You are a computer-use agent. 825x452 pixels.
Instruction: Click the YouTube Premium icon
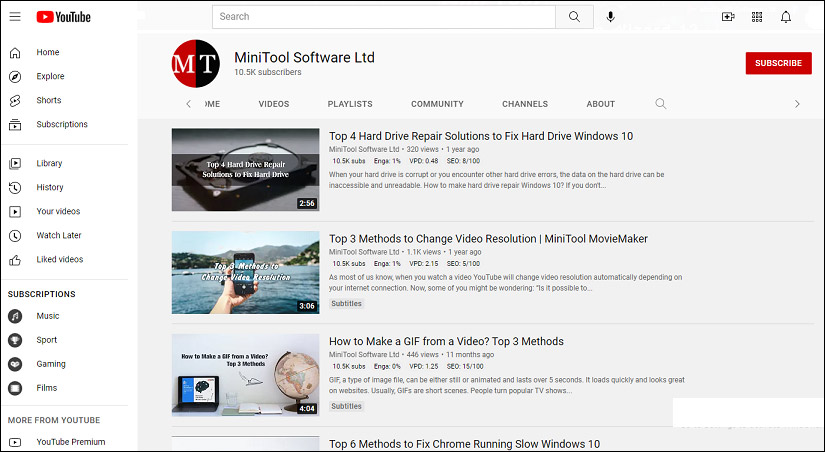pos(15,443)
